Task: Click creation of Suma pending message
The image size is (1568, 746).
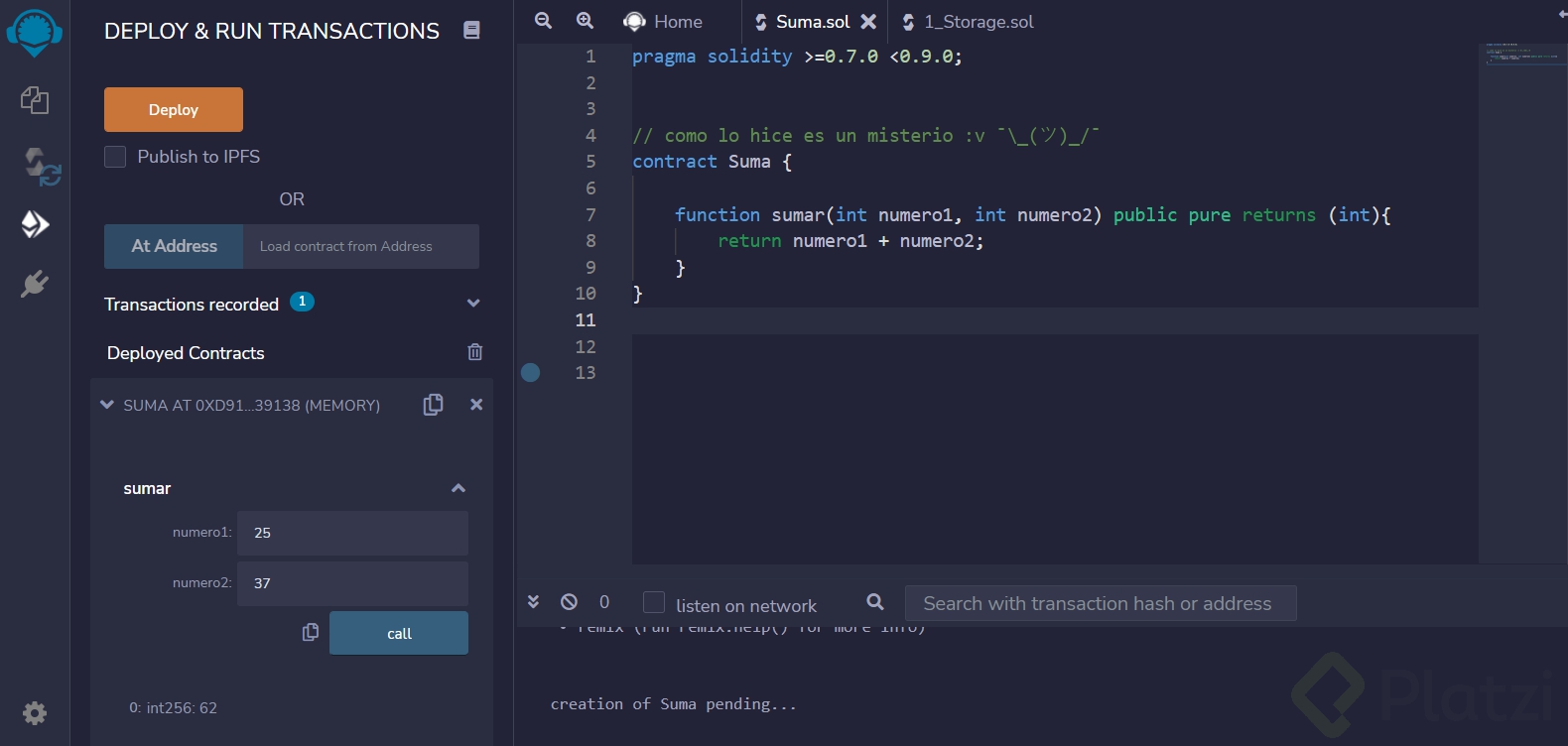Action: [674, 703]
